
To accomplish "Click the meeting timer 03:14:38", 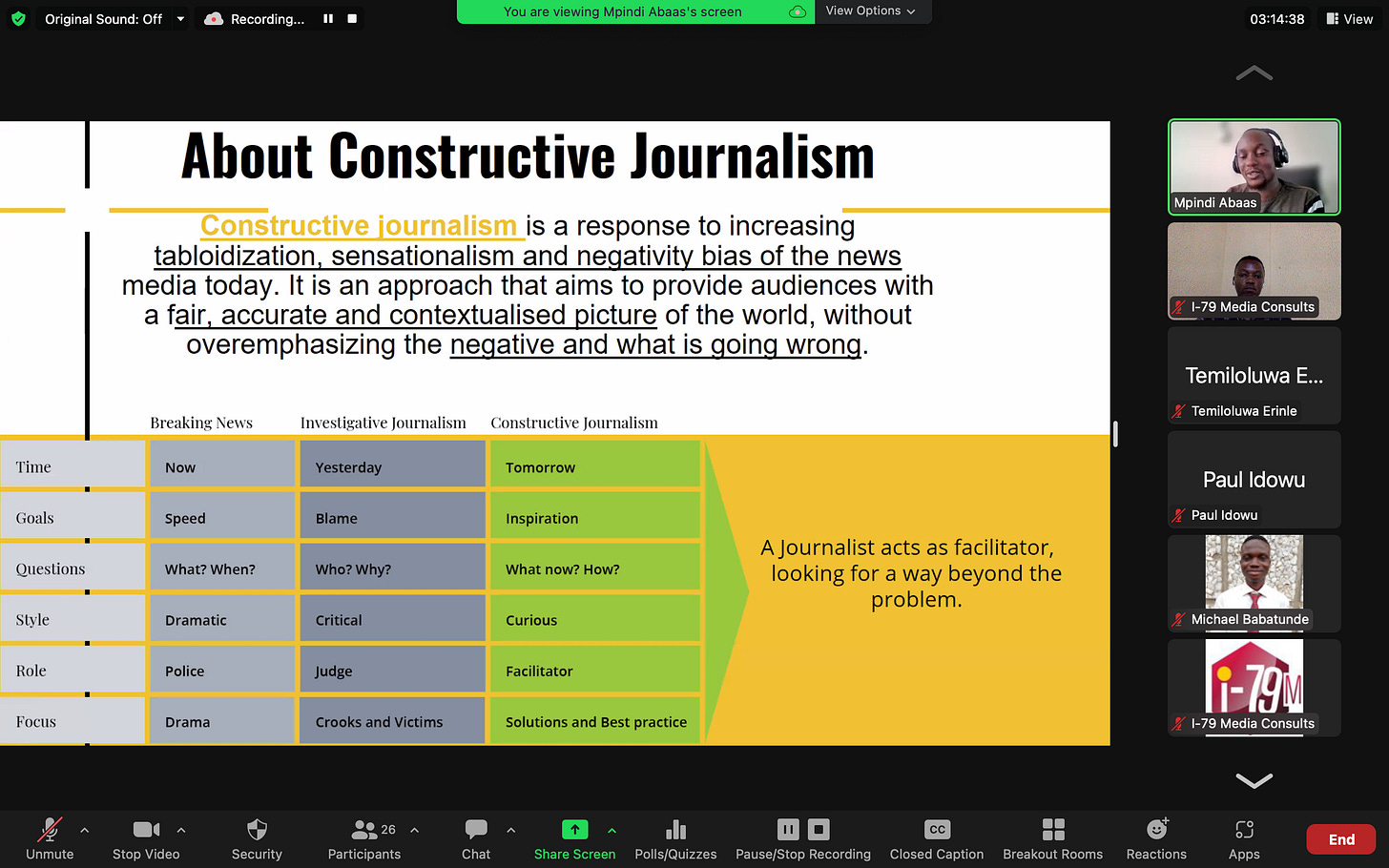I will [1276, 18].
